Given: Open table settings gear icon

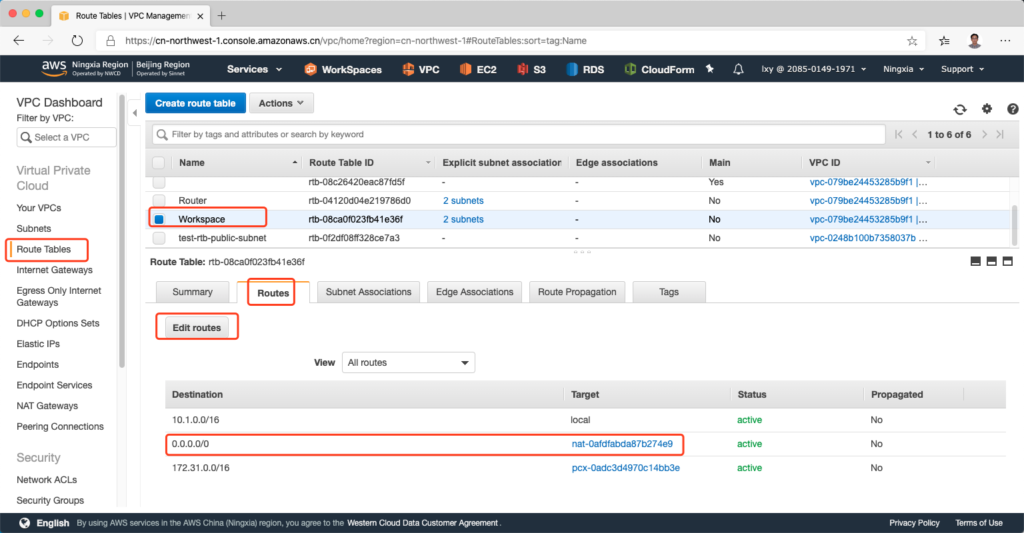Looking at the screenshot, I should click(987, 109).
